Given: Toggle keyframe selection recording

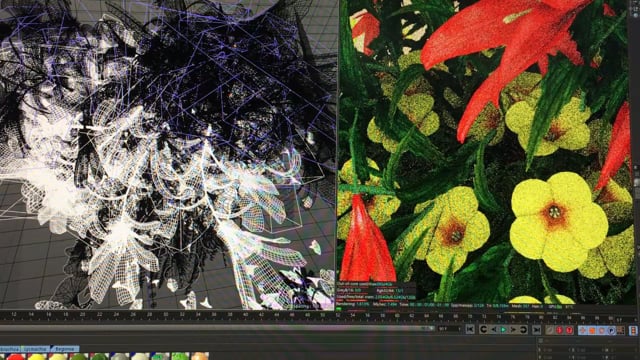Looking at the screenshot, I should point(569,329).
